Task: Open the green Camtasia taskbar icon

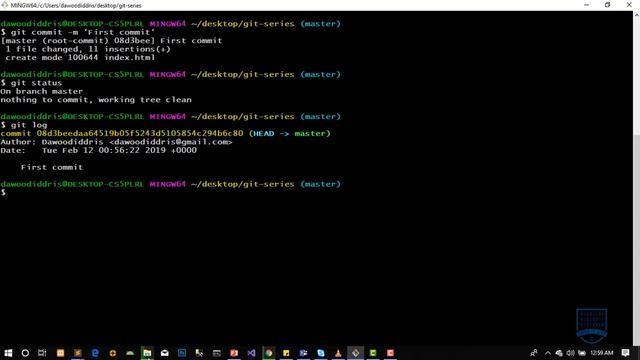Action: [373, 353]
